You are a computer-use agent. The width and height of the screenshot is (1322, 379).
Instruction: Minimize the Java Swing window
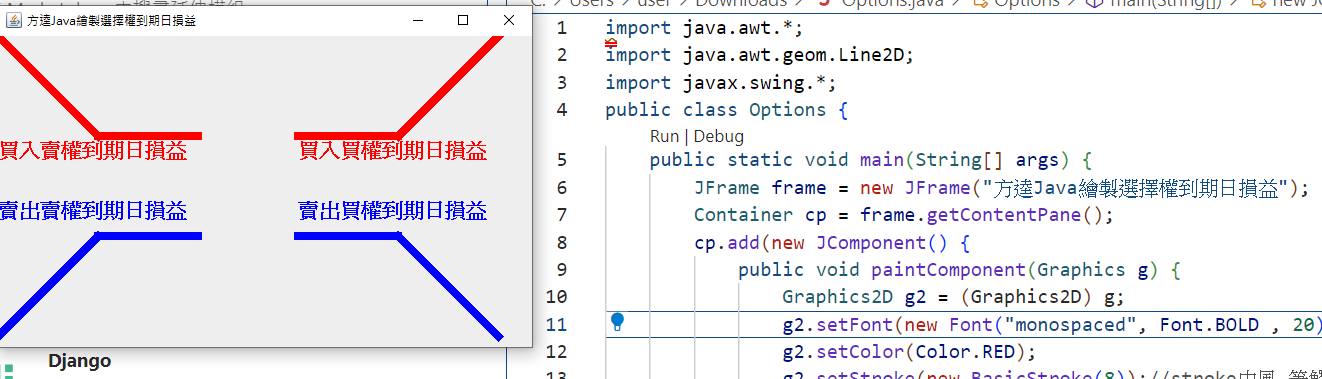tap(417, 20)
